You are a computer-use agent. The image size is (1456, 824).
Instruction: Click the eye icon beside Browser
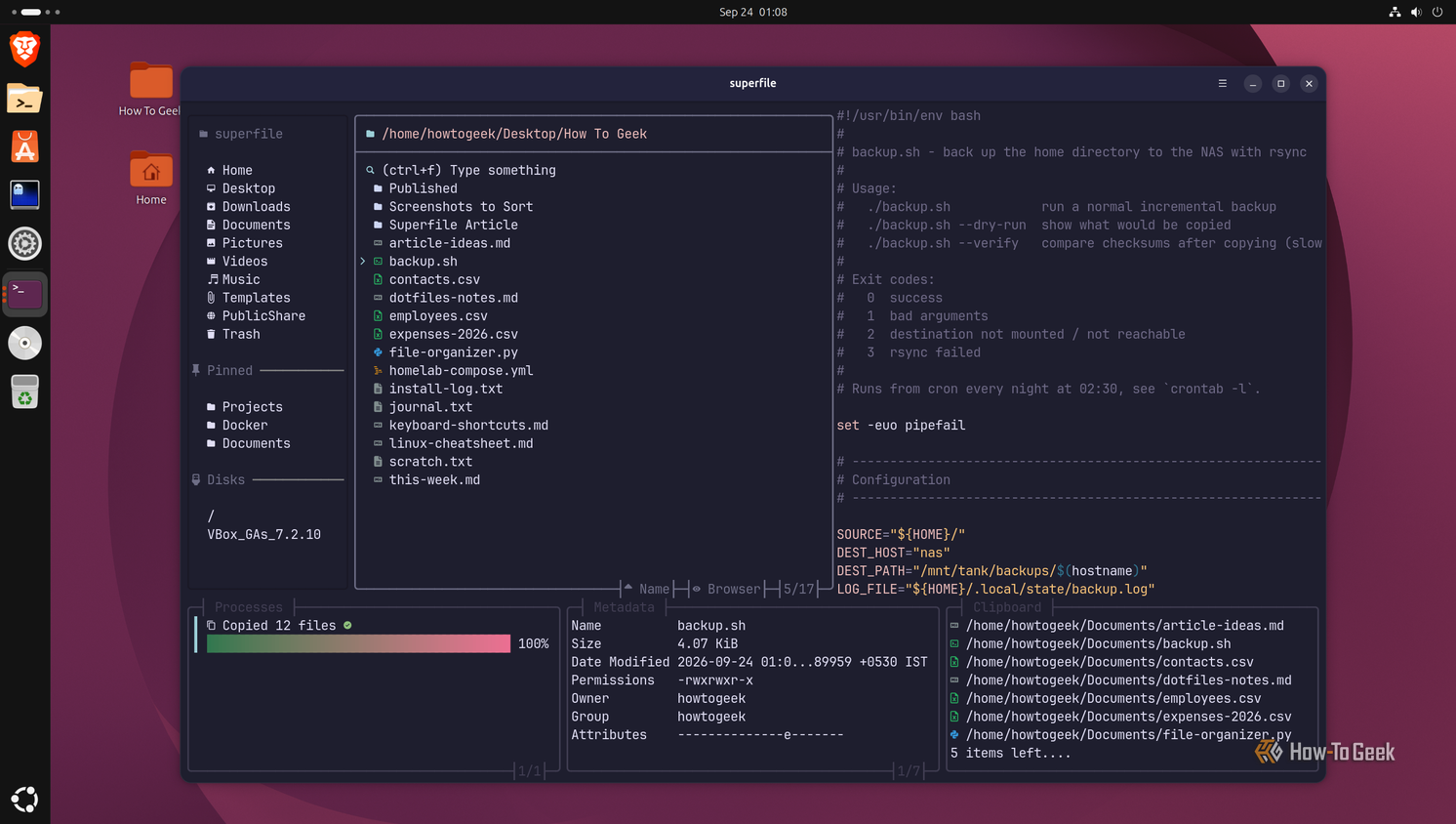[x=696, y=589]
